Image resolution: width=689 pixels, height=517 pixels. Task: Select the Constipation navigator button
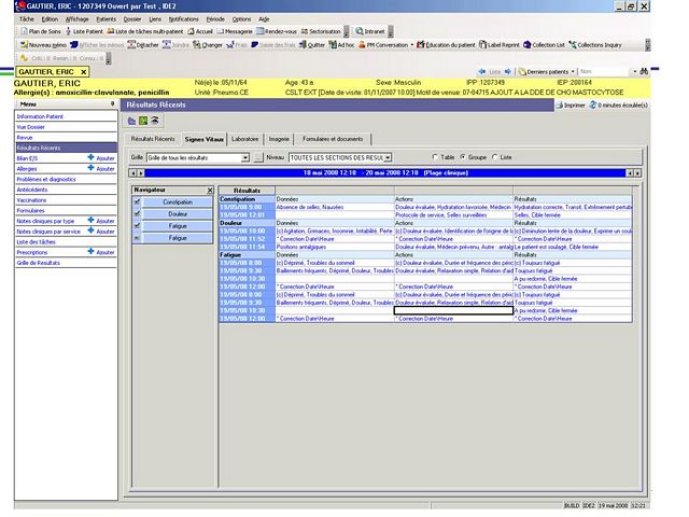[x=178, y=202]
